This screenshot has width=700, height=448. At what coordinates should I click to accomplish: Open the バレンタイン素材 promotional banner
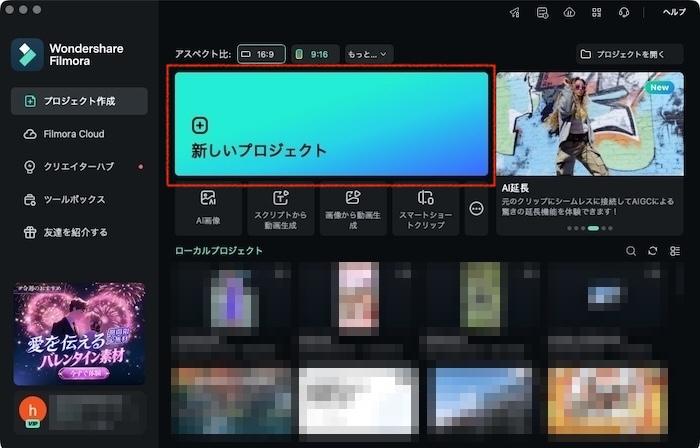79,333
